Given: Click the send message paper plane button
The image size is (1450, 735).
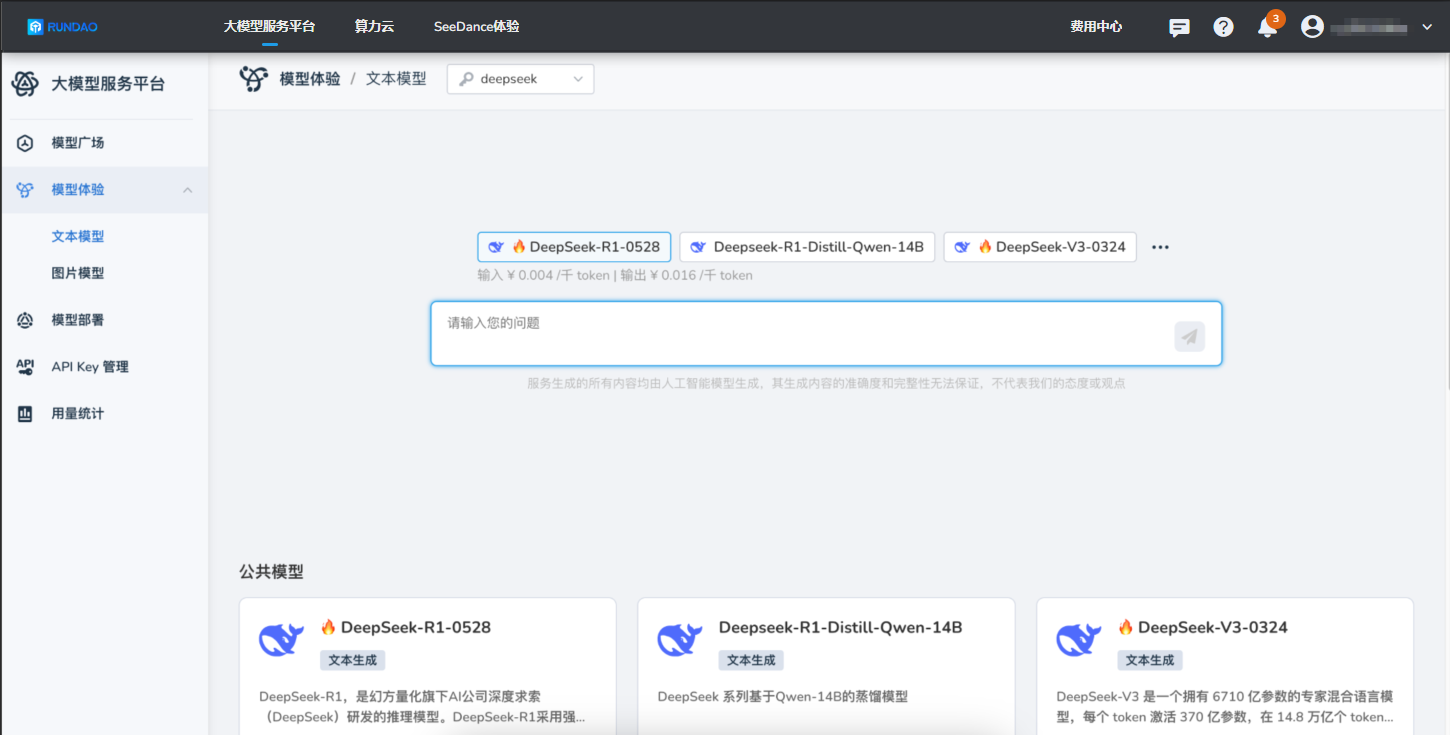Looking at the screenshot, I should click(1189, 336).
